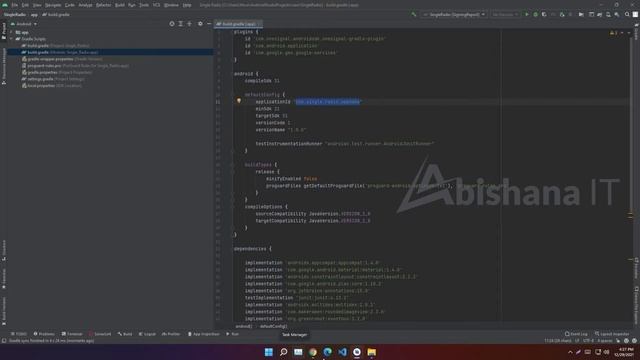Open the Resource Manager side tab
Screen dimensions: 640x360
pyautogui.click(x=4, y=66)
